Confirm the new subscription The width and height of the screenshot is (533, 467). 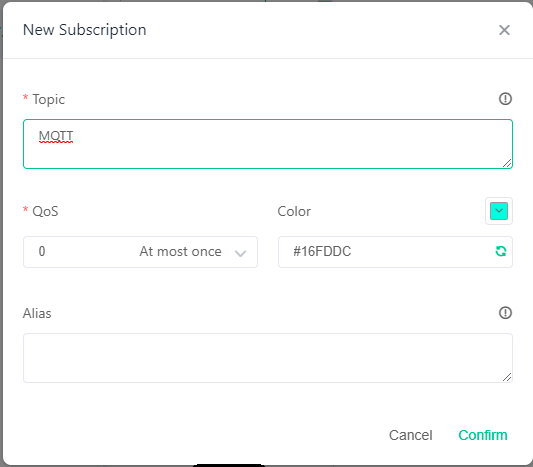(x=483, y=435)
